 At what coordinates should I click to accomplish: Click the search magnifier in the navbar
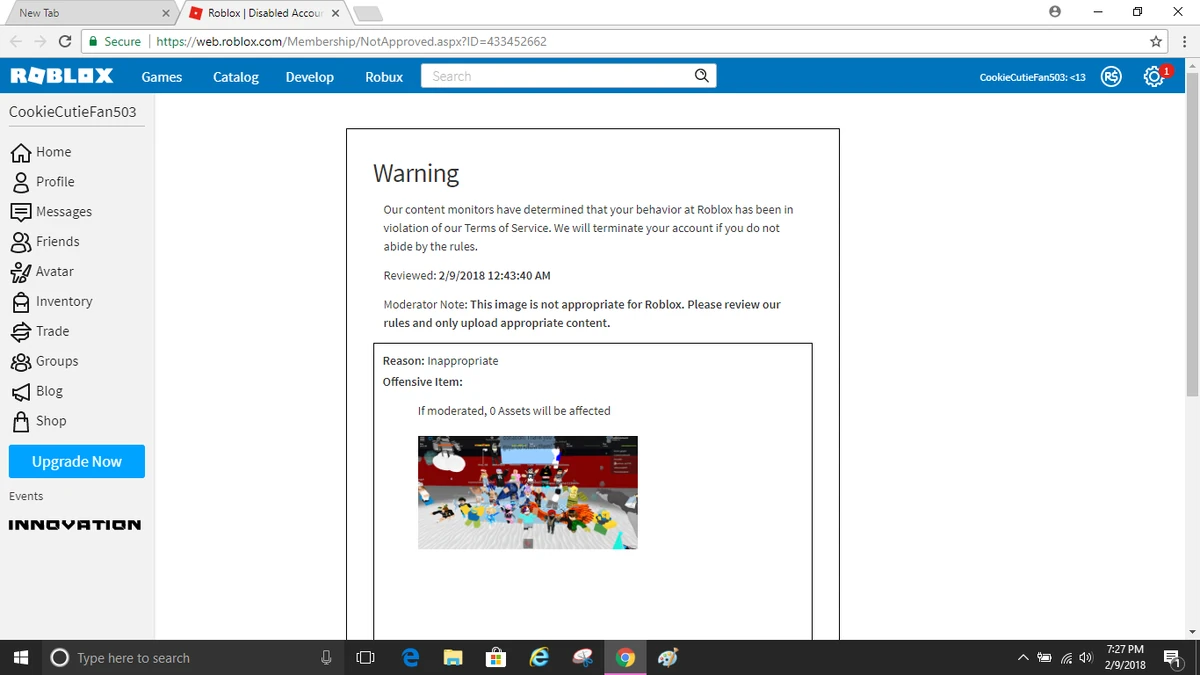coord(701,75)
